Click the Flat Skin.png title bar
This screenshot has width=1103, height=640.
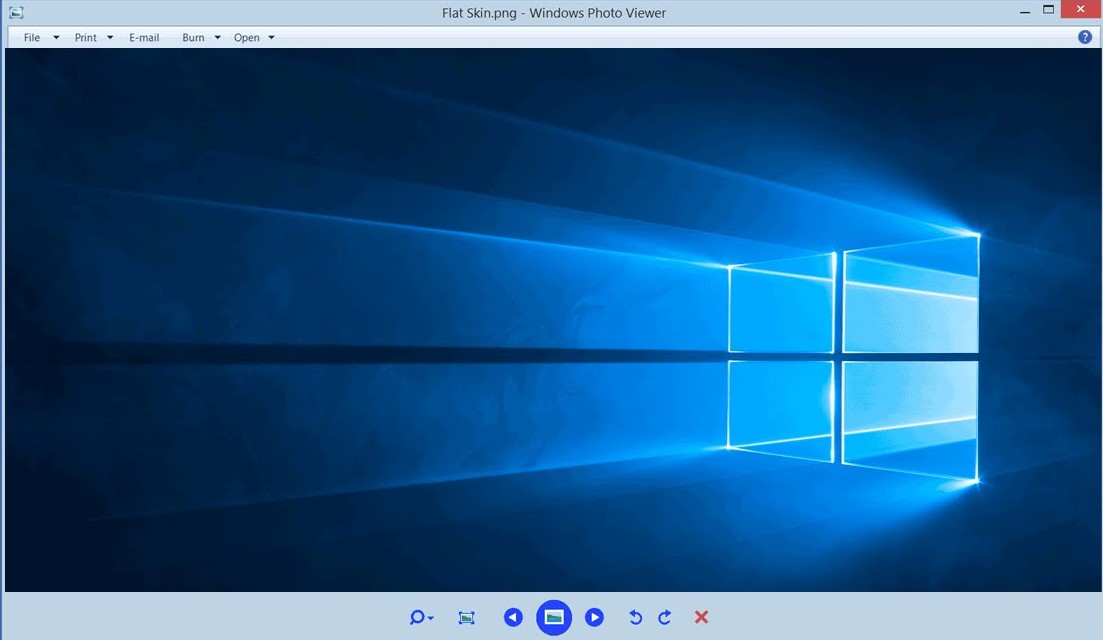(554, 12)
